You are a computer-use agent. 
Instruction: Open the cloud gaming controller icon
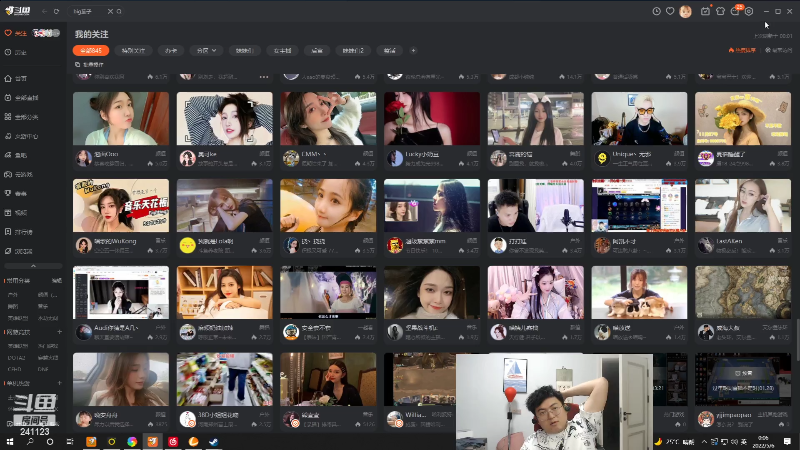tap(8, 174)
